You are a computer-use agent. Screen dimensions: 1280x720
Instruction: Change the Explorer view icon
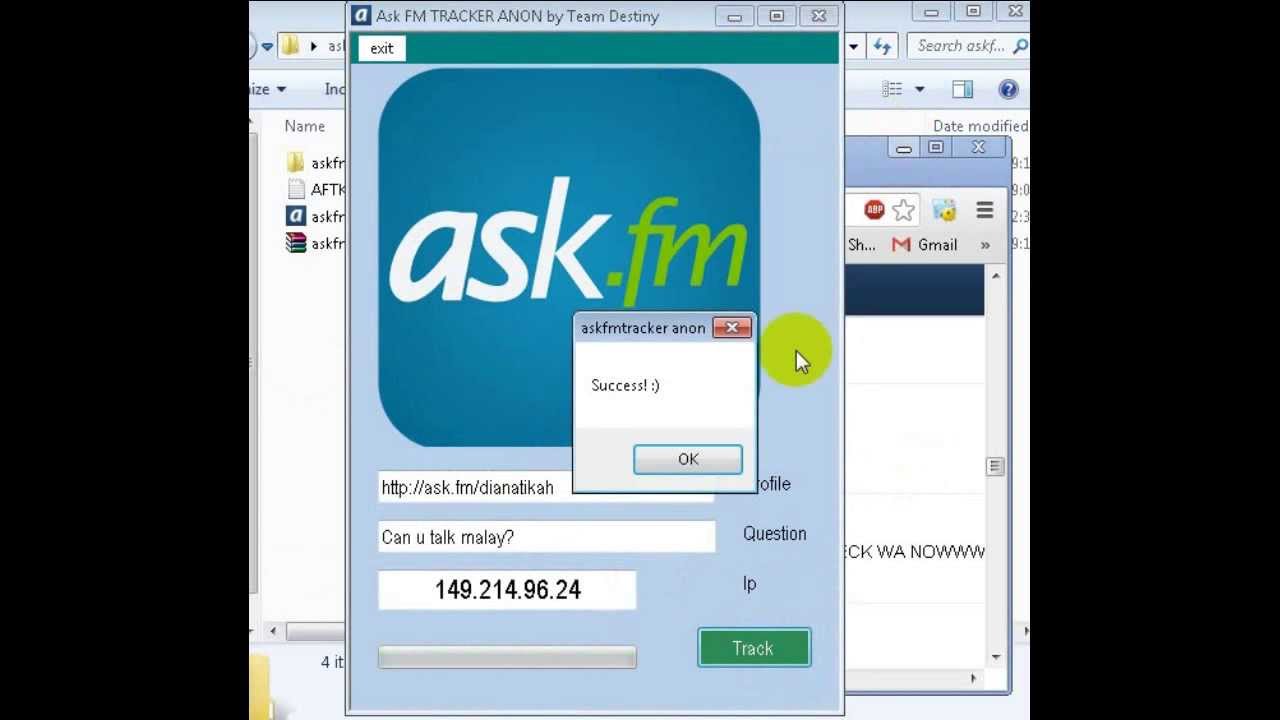[893, 89]
